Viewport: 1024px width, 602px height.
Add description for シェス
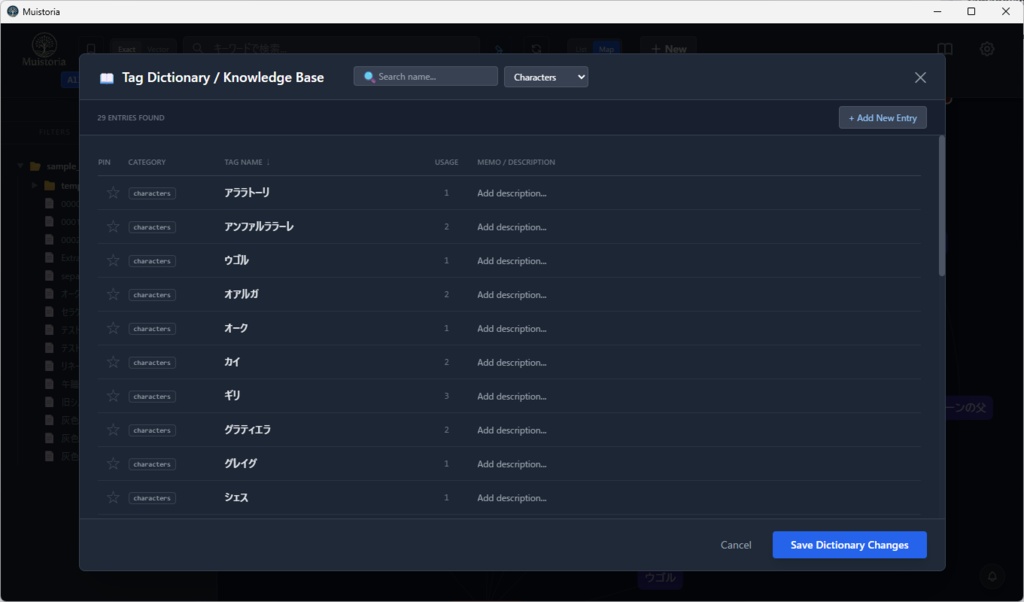512,498
